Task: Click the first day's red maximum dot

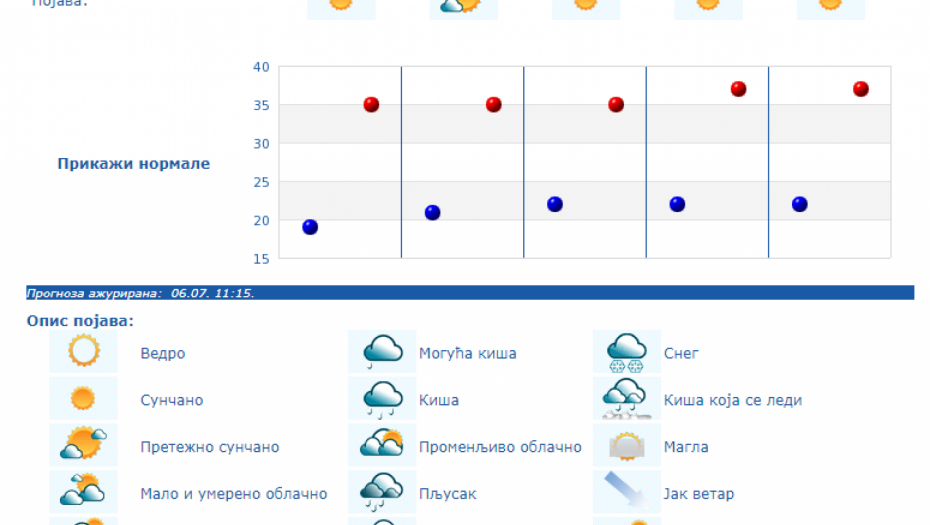Action: [x=371, y=105]
